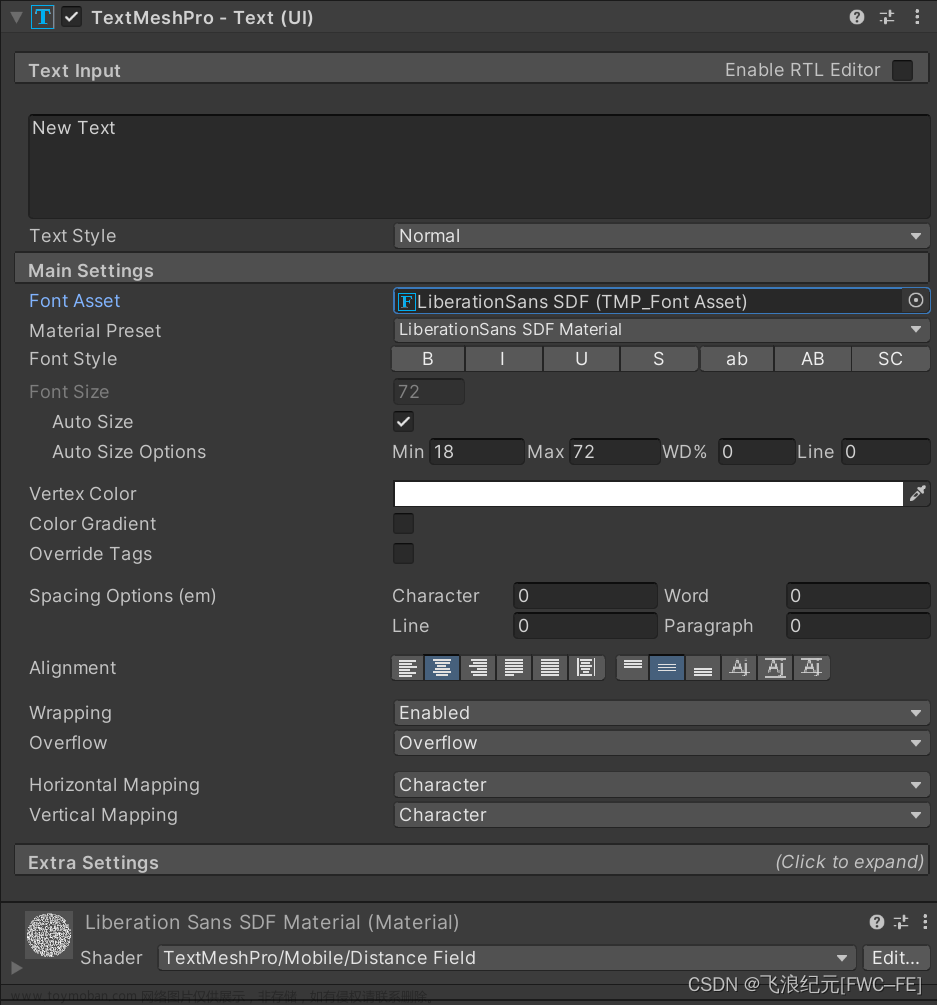Toggle small caps SC font style
This screenshot has width=937, height=1005.
(x=891, y=359)
